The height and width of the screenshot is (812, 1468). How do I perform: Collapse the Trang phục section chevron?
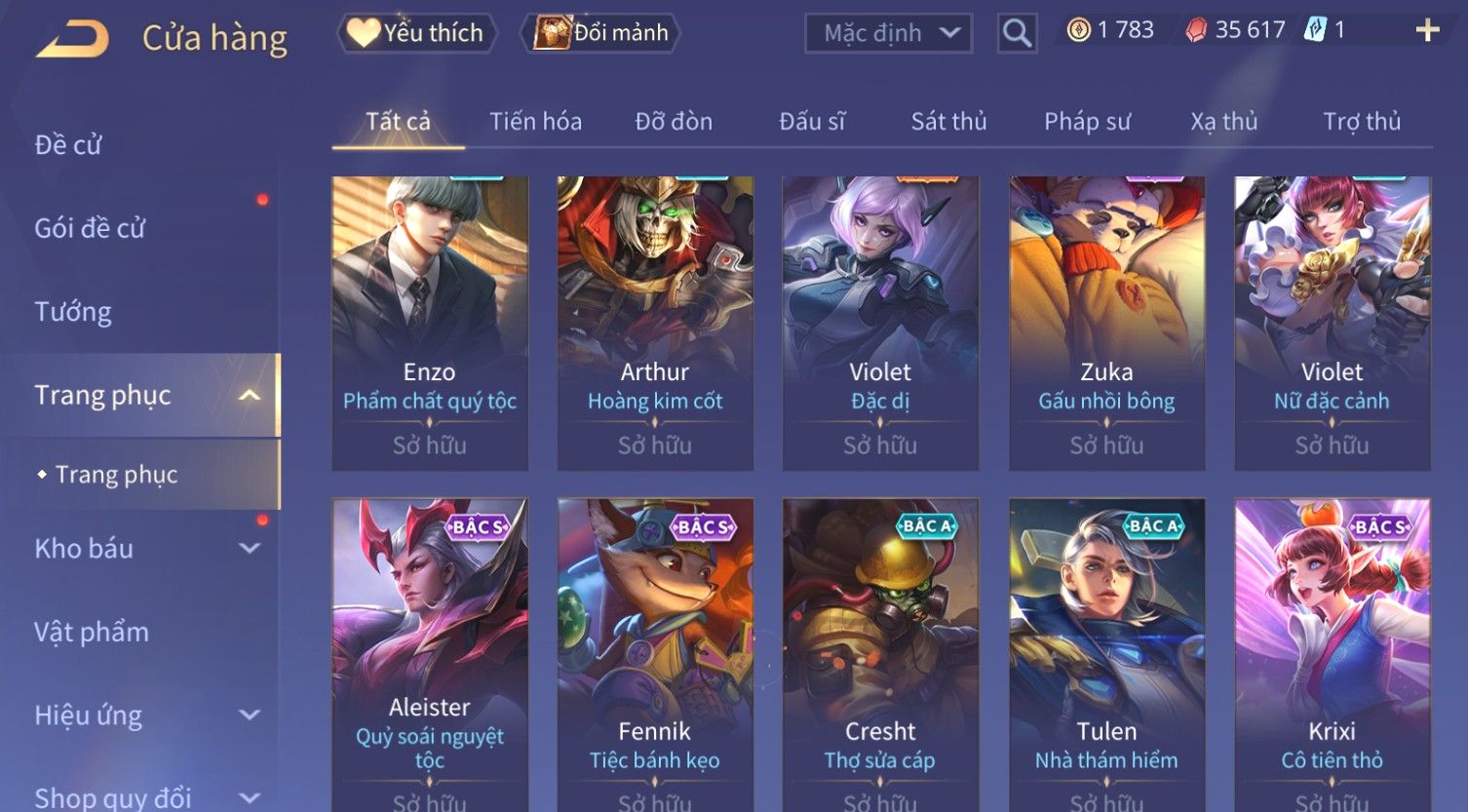pyautogui.click(x=250, y=395)
